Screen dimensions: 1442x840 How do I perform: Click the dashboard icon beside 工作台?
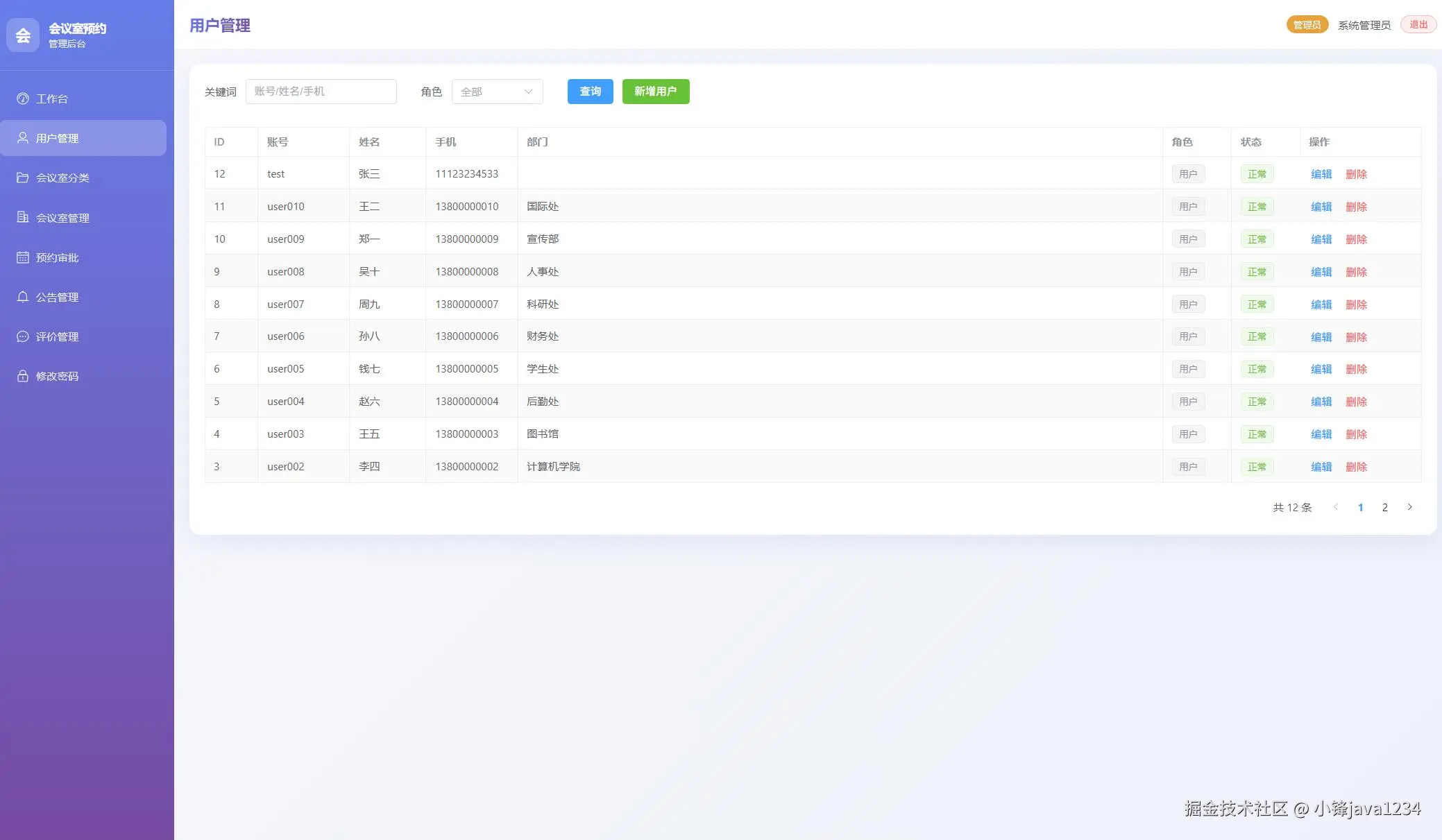click(23, 98)
